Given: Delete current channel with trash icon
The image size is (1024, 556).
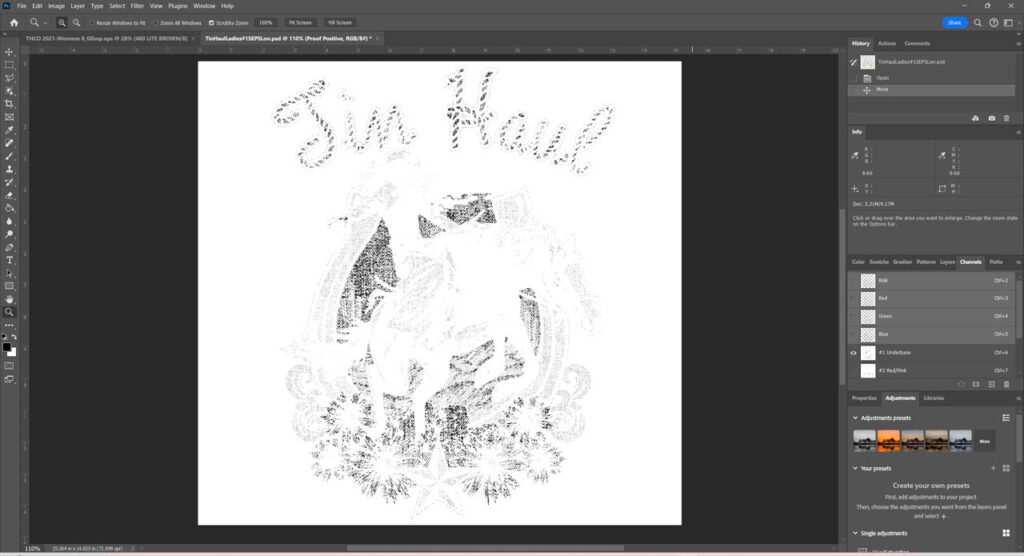Looking at the screenshot, I should (1006, 383).
